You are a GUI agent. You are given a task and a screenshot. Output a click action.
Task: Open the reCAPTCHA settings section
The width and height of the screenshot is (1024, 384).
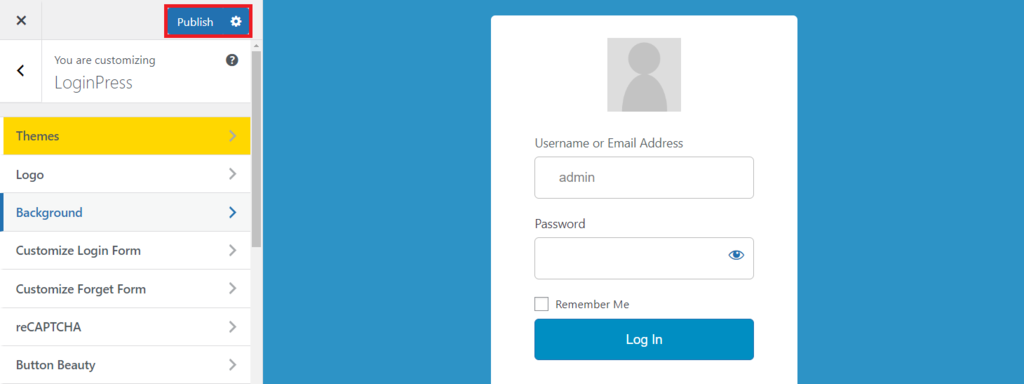pyautogui.click(x=127, y=327)
